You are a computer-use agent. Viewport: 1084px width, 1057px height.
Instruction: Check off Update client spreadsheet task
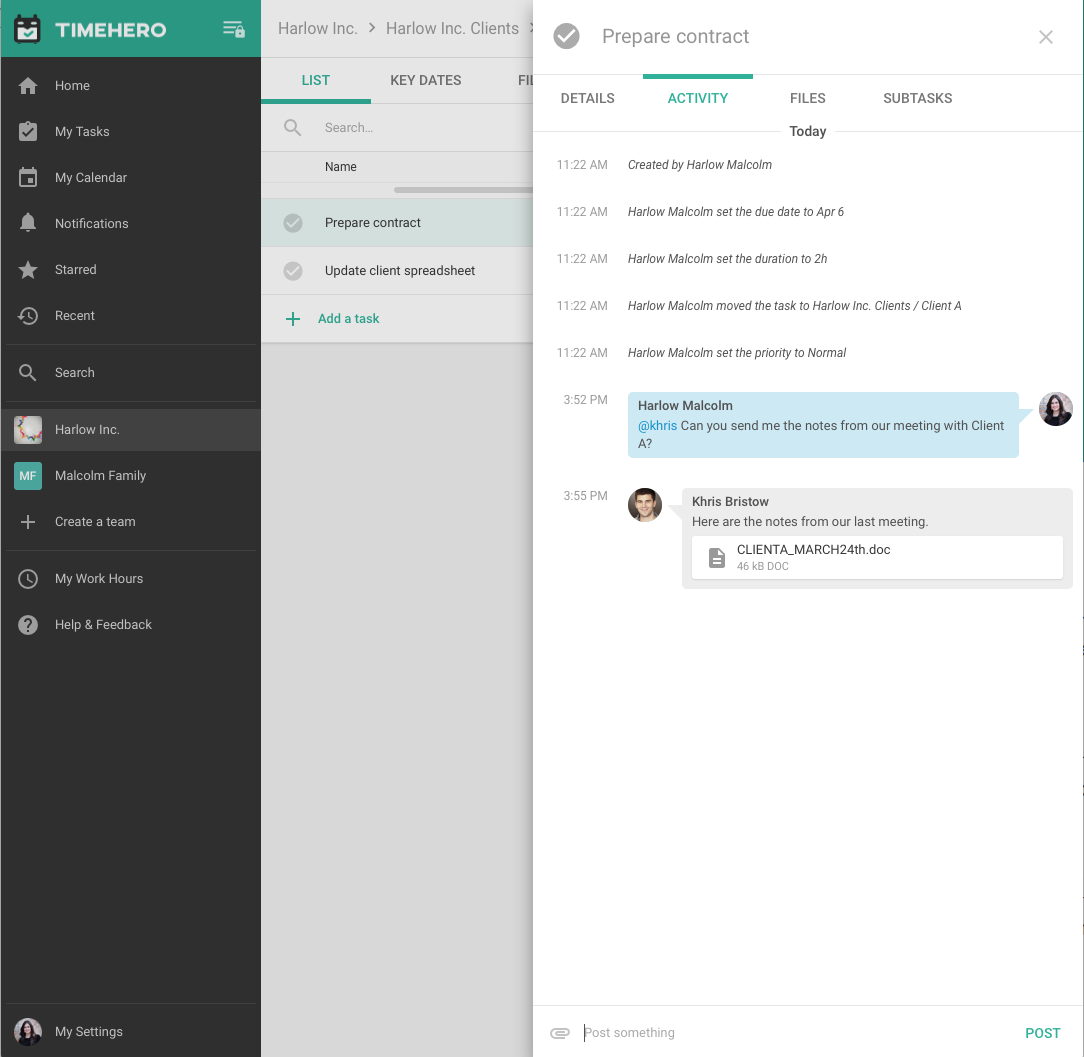[x=293, y=270]
